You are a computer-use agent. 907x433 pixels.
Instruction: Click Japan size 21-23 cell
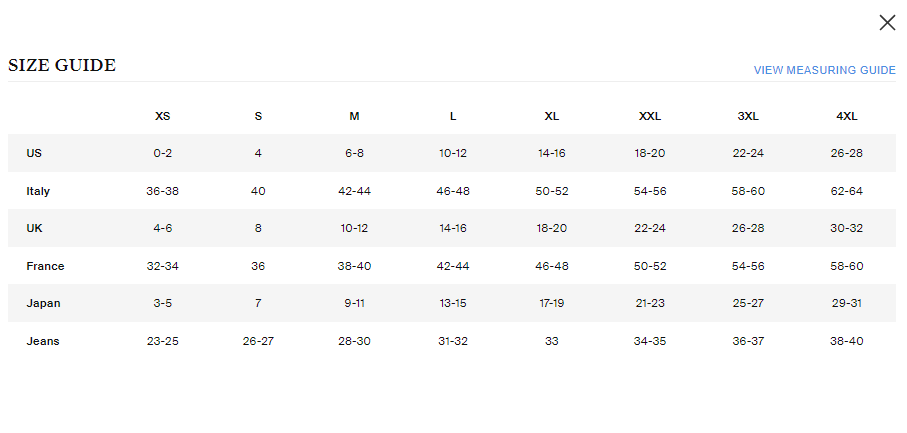pos(650,303)
